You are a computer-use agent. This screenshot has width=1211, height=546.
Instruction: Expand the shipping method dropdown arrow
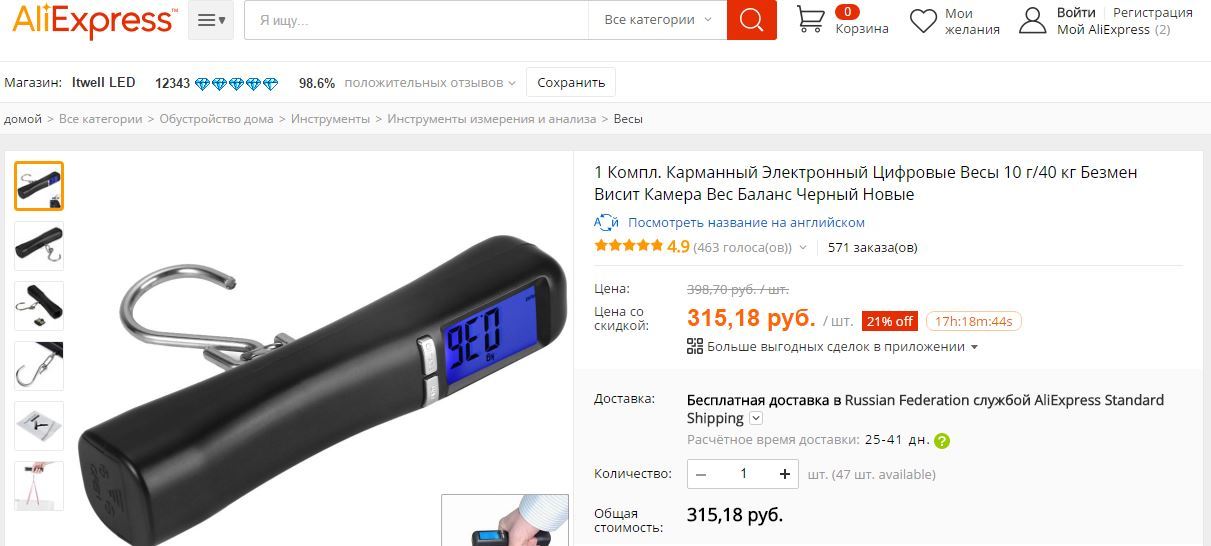pos(756,418)
